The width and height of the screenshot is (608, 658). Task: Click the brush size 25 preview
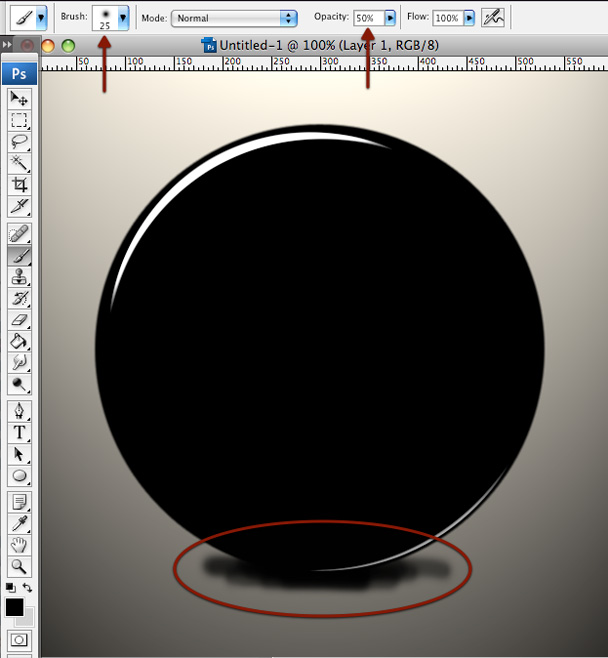(x=105, y=18)
